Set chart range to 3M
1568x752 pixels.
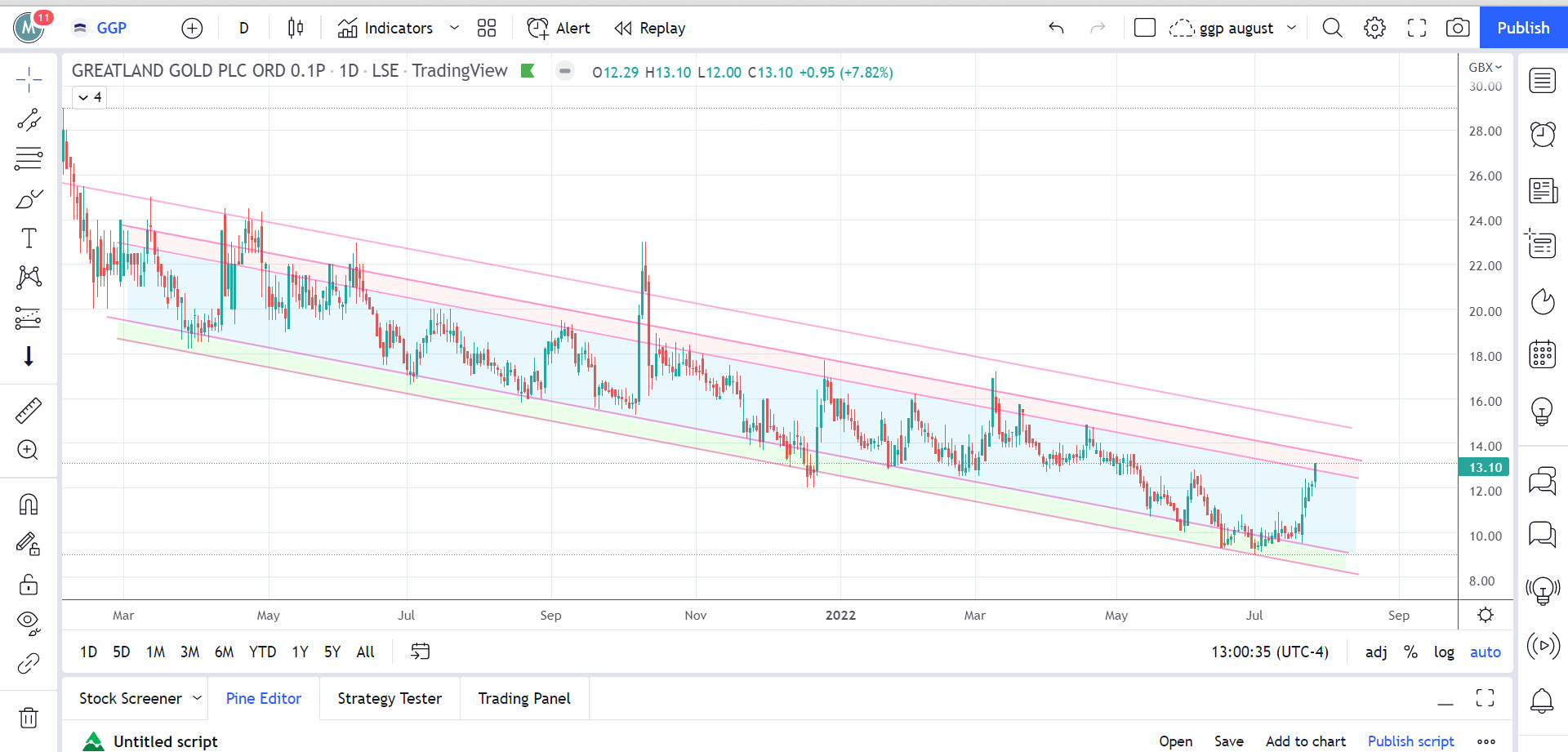(x=189, y=652)
